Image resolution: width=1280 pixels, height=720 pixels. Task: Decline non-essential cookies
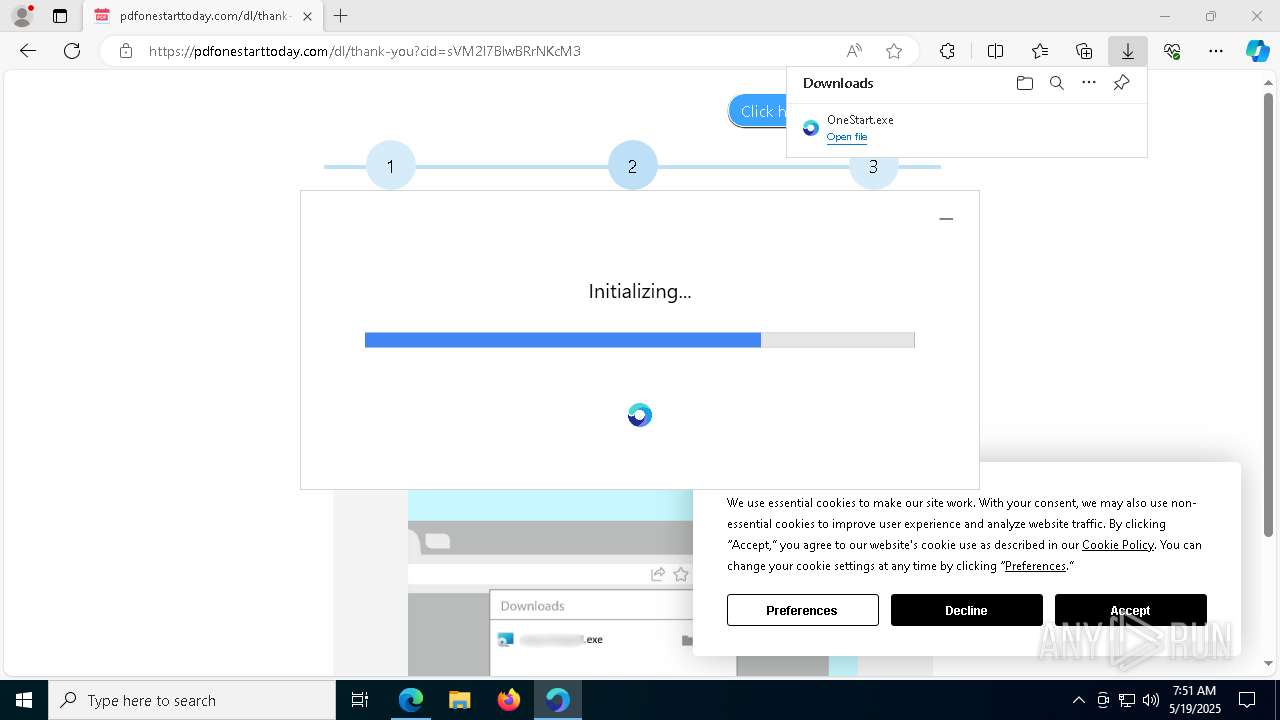click(966, 610)
